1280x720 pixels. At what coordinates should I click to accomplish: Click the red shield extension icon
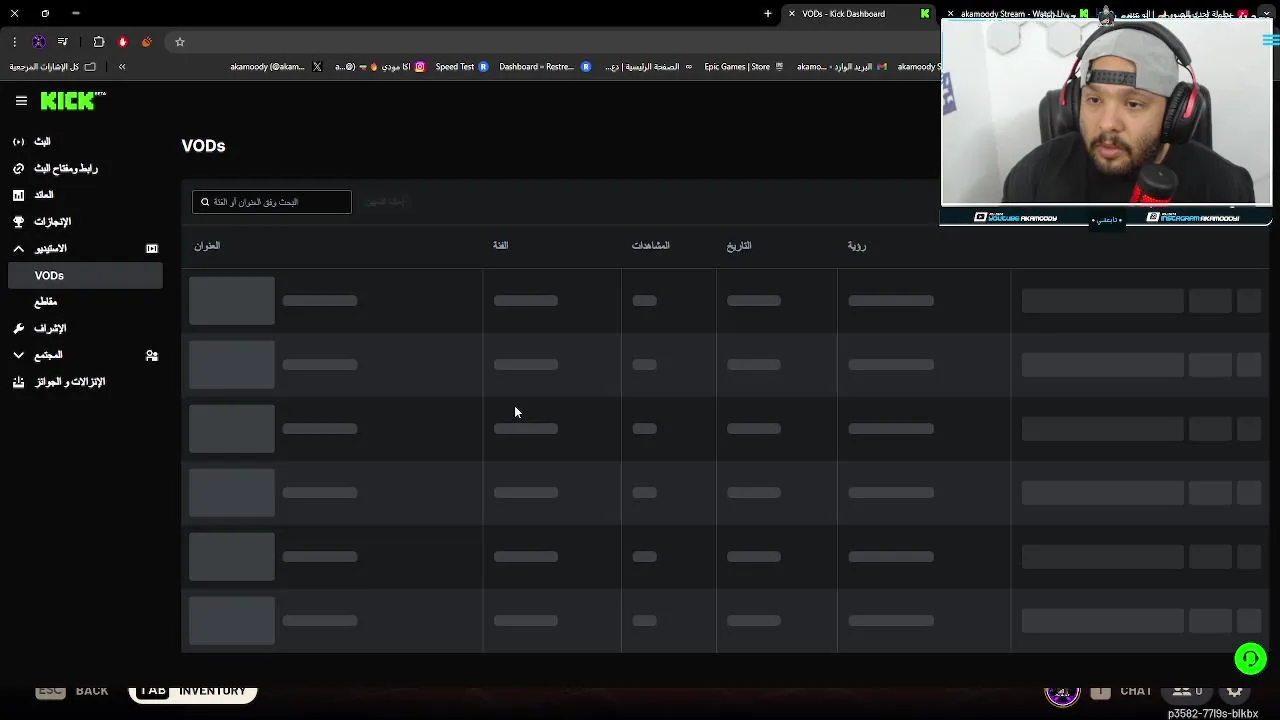click(123, 42)
